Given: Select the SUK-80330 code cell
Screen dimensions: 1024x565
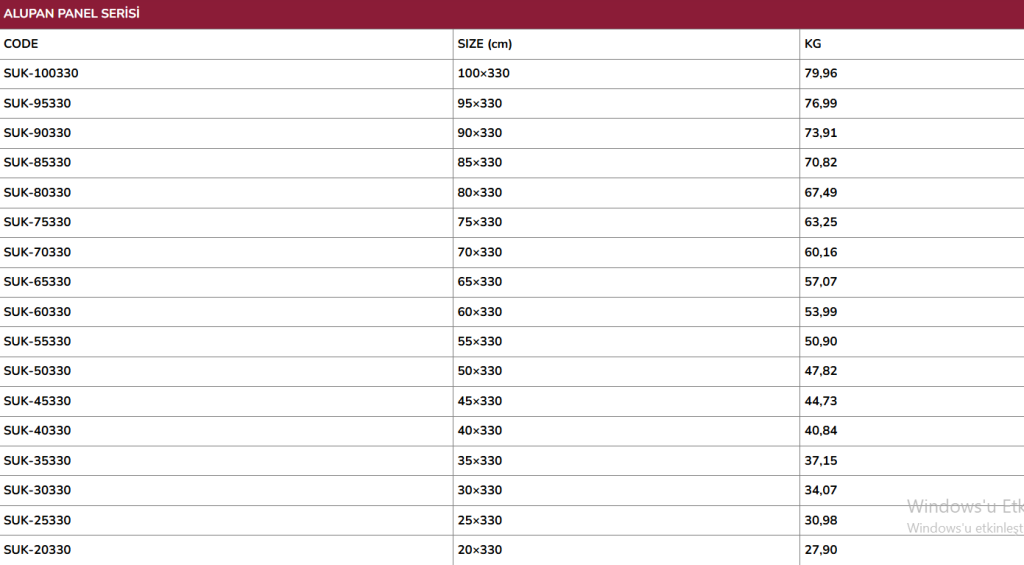Looking at the screenshot, I should [x=38, y=192].
